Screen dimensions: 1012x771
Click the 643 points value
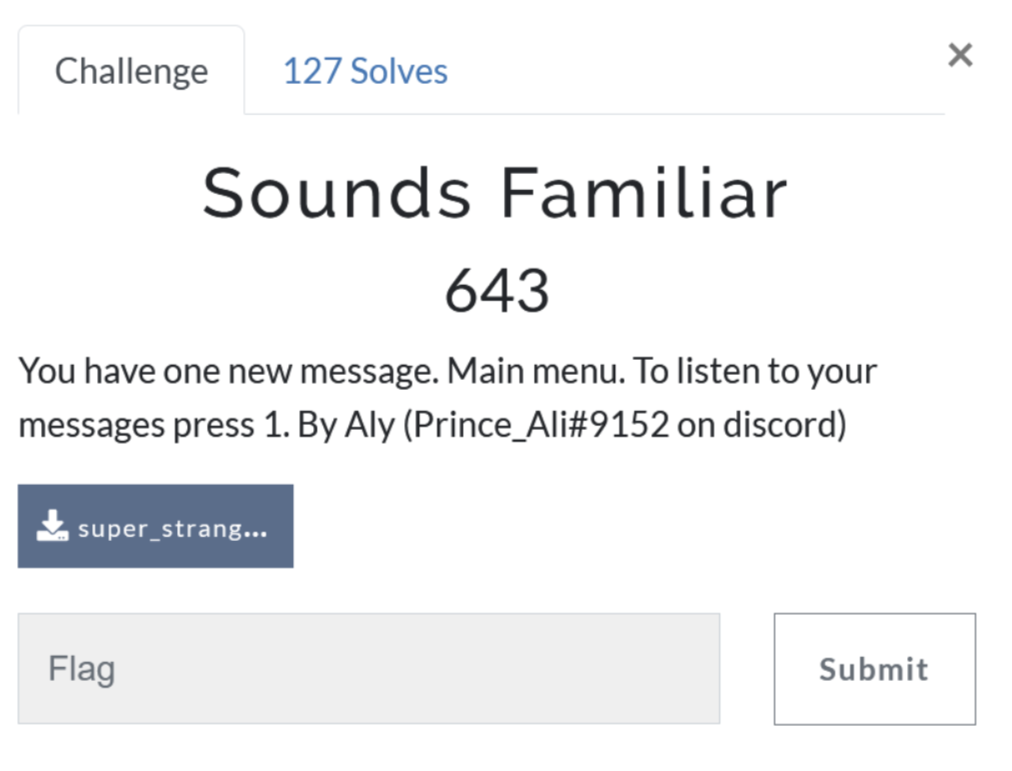coord(497,289)
